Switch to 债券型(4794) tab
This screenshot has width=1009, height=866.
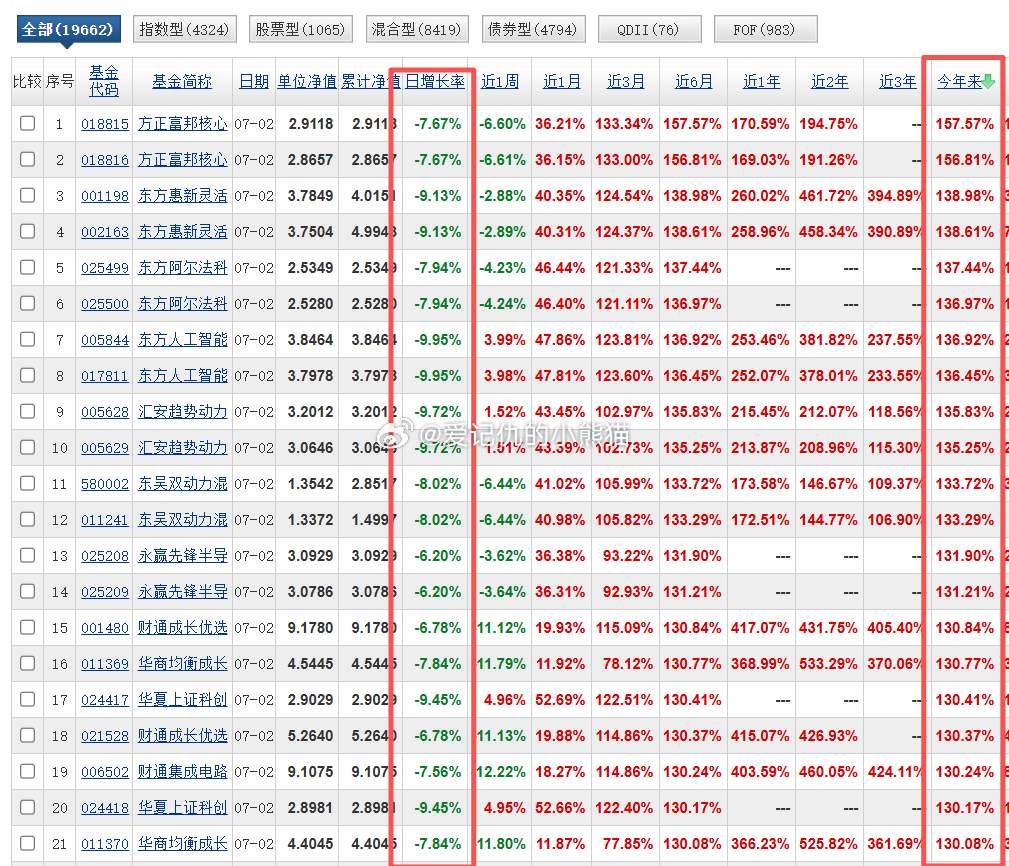533,30
